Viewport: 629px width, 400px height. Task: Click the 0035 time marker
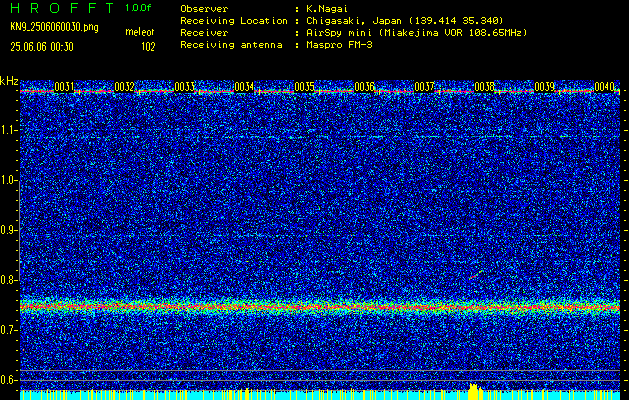[304, 87]
